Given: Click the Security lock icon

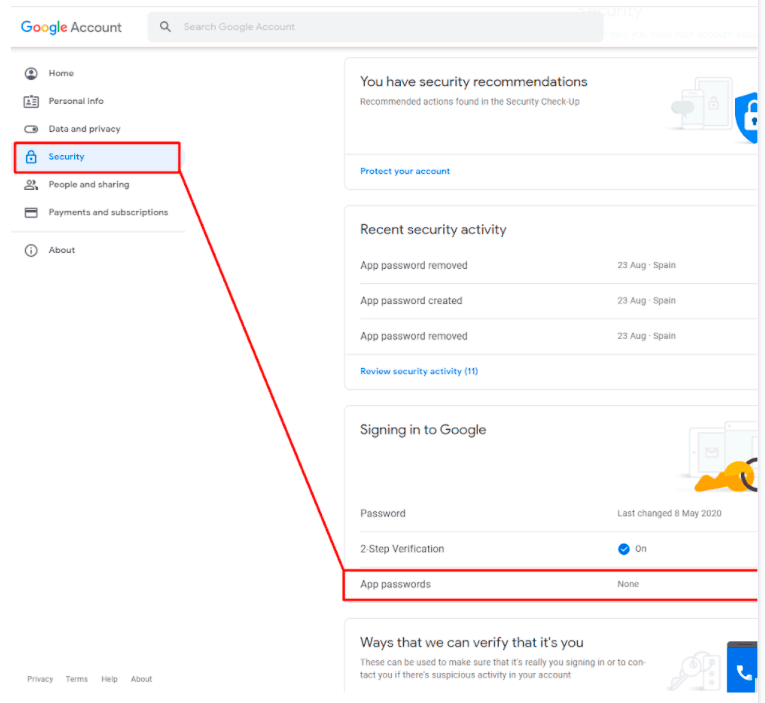Looking at the screenshot, I should point(31,157).
